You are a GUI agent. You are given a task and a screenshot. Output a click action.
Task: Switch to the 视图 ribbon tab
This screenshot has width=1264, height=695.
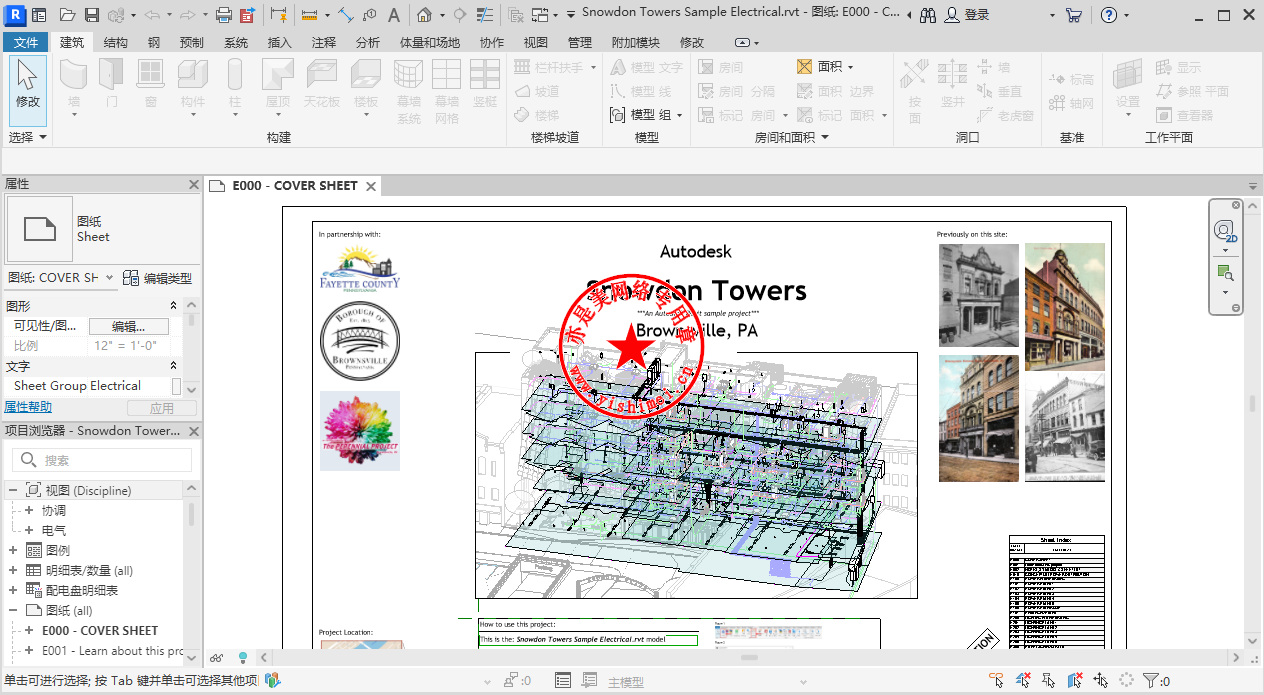pyautogui.click(x=535, y=43)
